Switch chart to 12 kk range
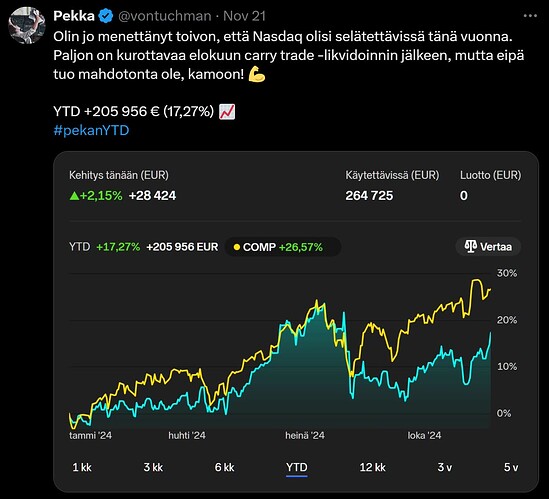The height and width of the screenshot is (499, 549). [373, 467]
